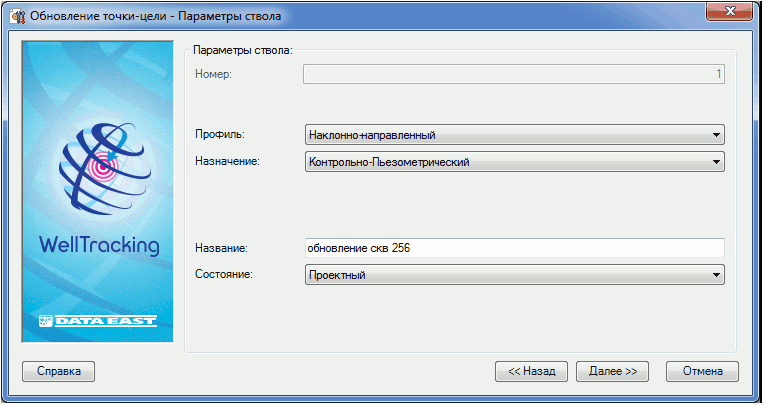This screenshot has height=405, width=765.
Task: Click the Параметры ствола: group heading
Action: 241,49
